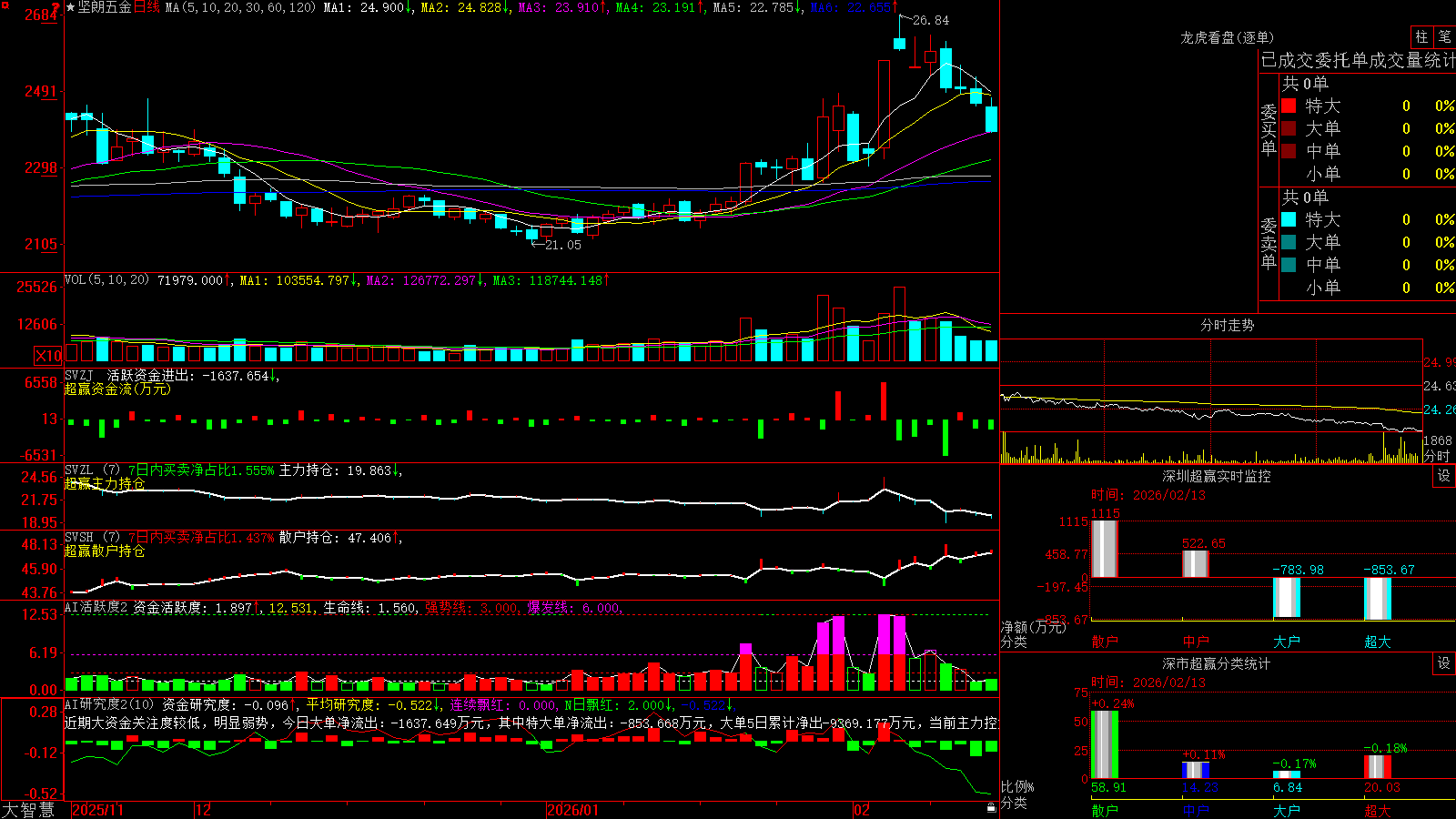Click the 02 month marker on timeline
1456x819 pixels.
(862, 810)
